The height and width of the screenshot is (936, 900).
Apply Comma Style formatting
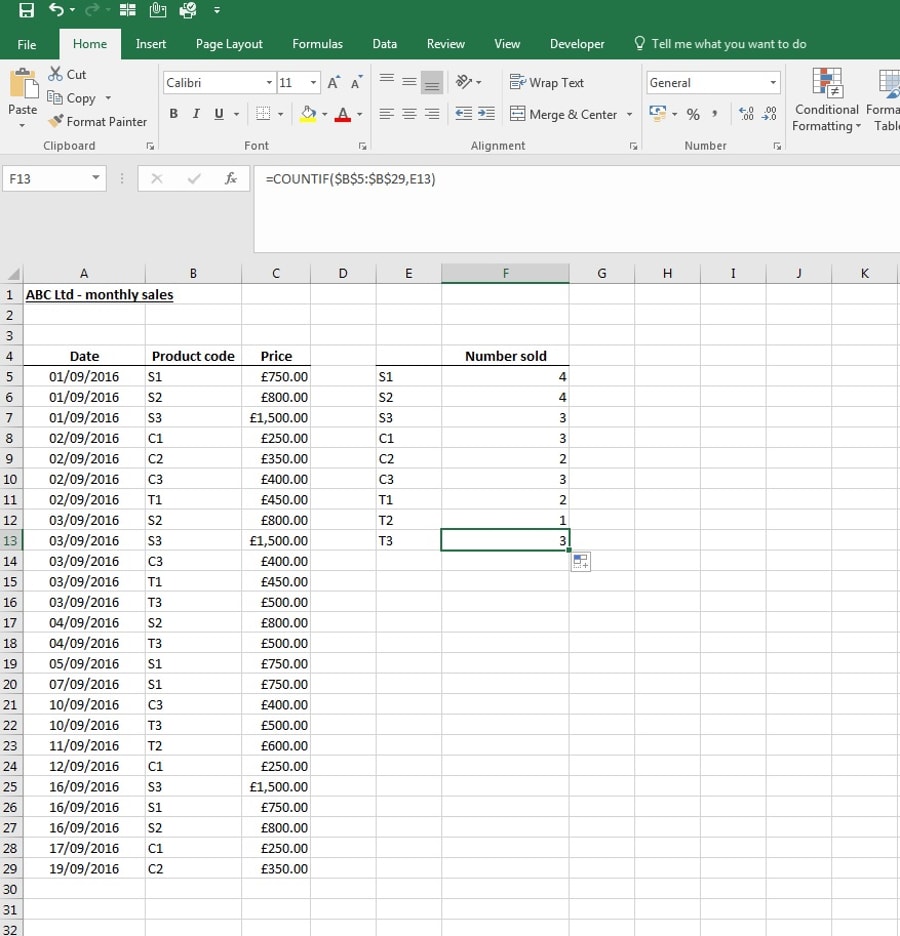click(x=714, y=113)
